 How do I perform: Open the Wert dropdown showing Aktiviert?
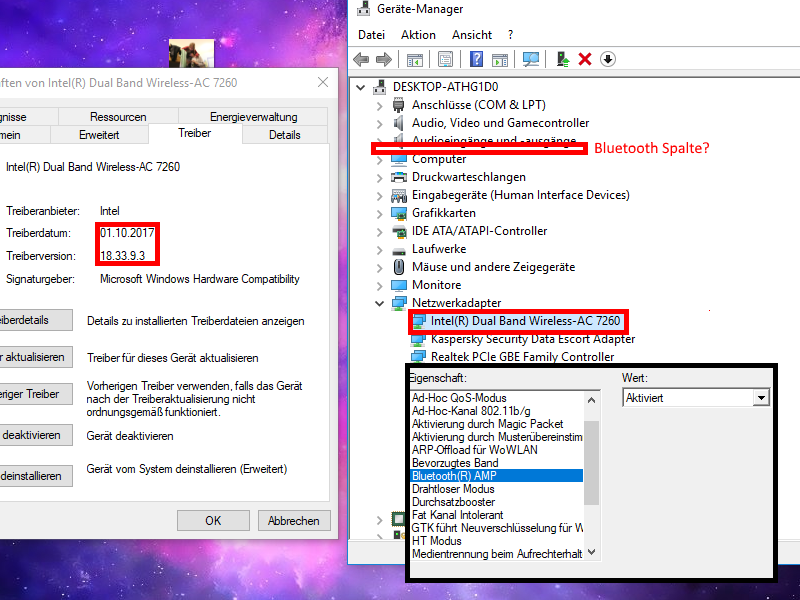(761, 397)
